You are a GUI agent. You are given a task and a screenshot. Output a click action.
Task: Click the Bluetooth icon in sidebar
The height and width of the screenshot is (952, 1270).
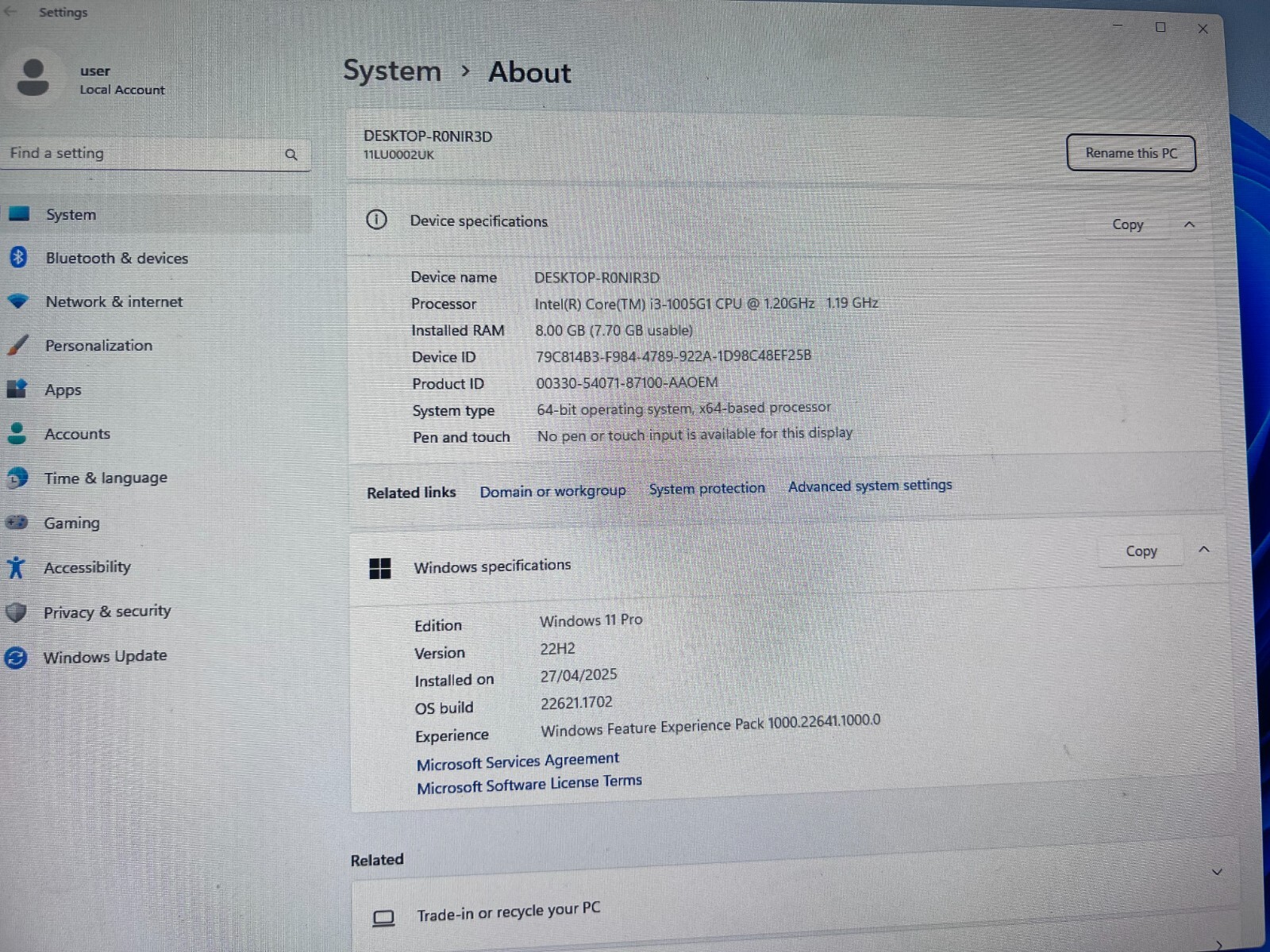point(18,257)
